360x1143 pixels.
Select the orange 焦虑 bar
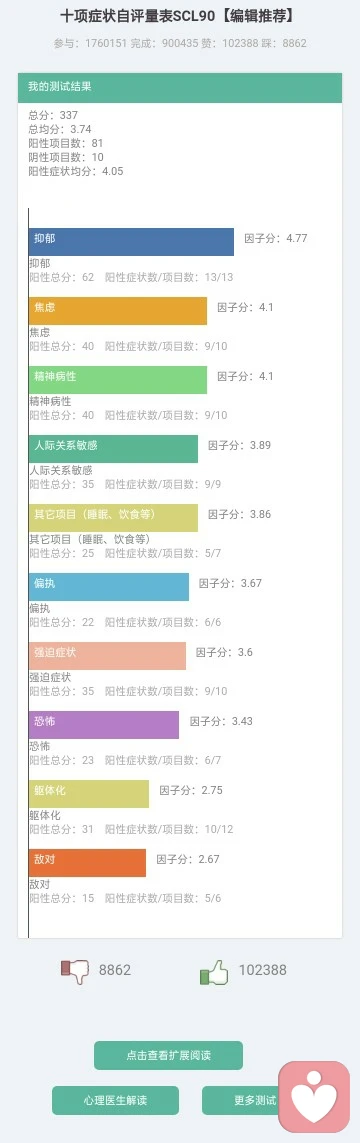(x=118, y=311)
